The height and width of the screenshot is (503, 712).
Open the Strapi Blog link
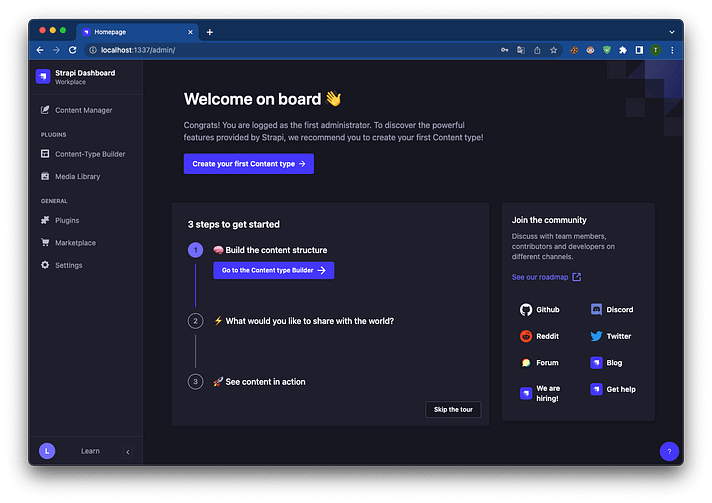pyautogui.click(x=606, y=362)
